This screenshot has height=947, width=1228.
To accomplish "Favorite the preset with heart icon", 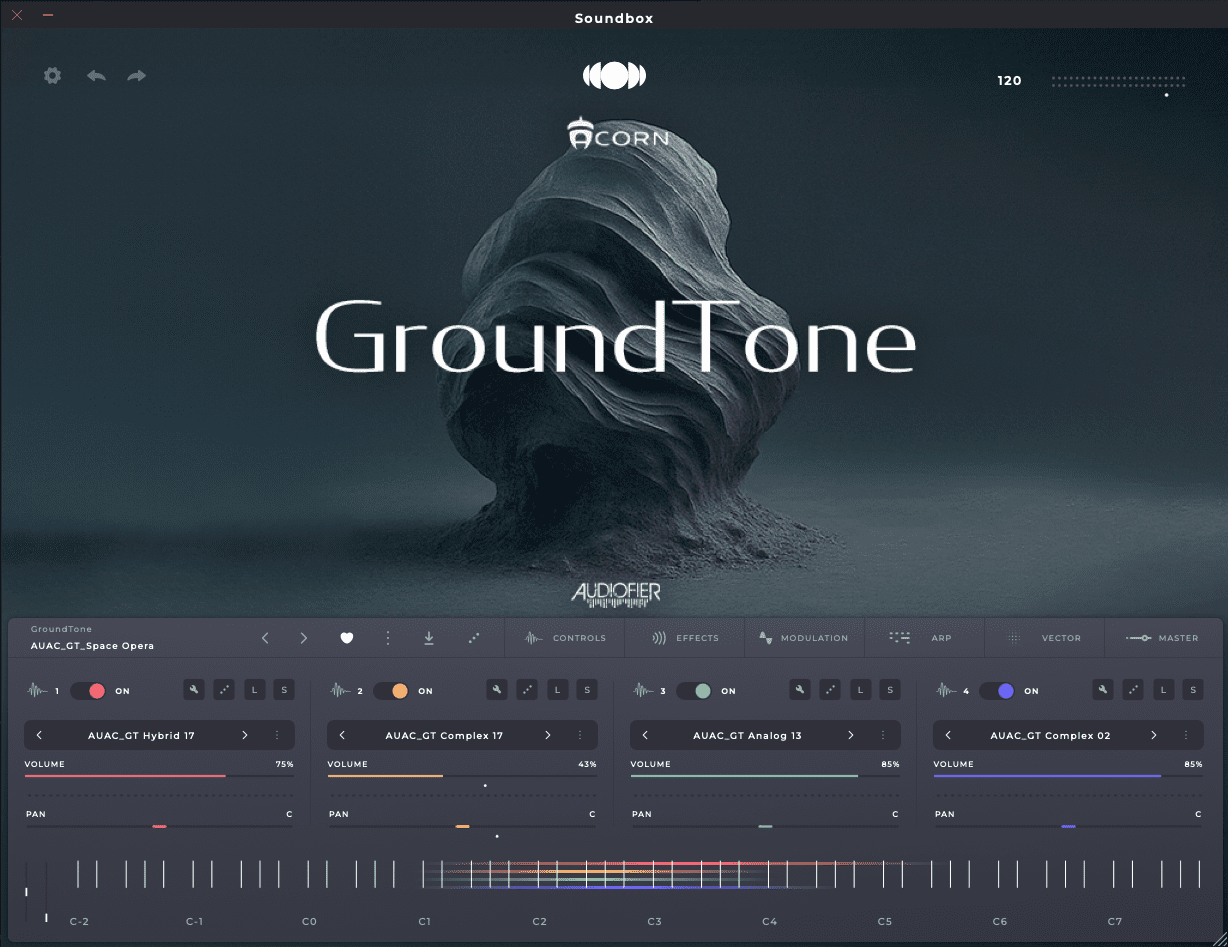I will coord(347,638).
